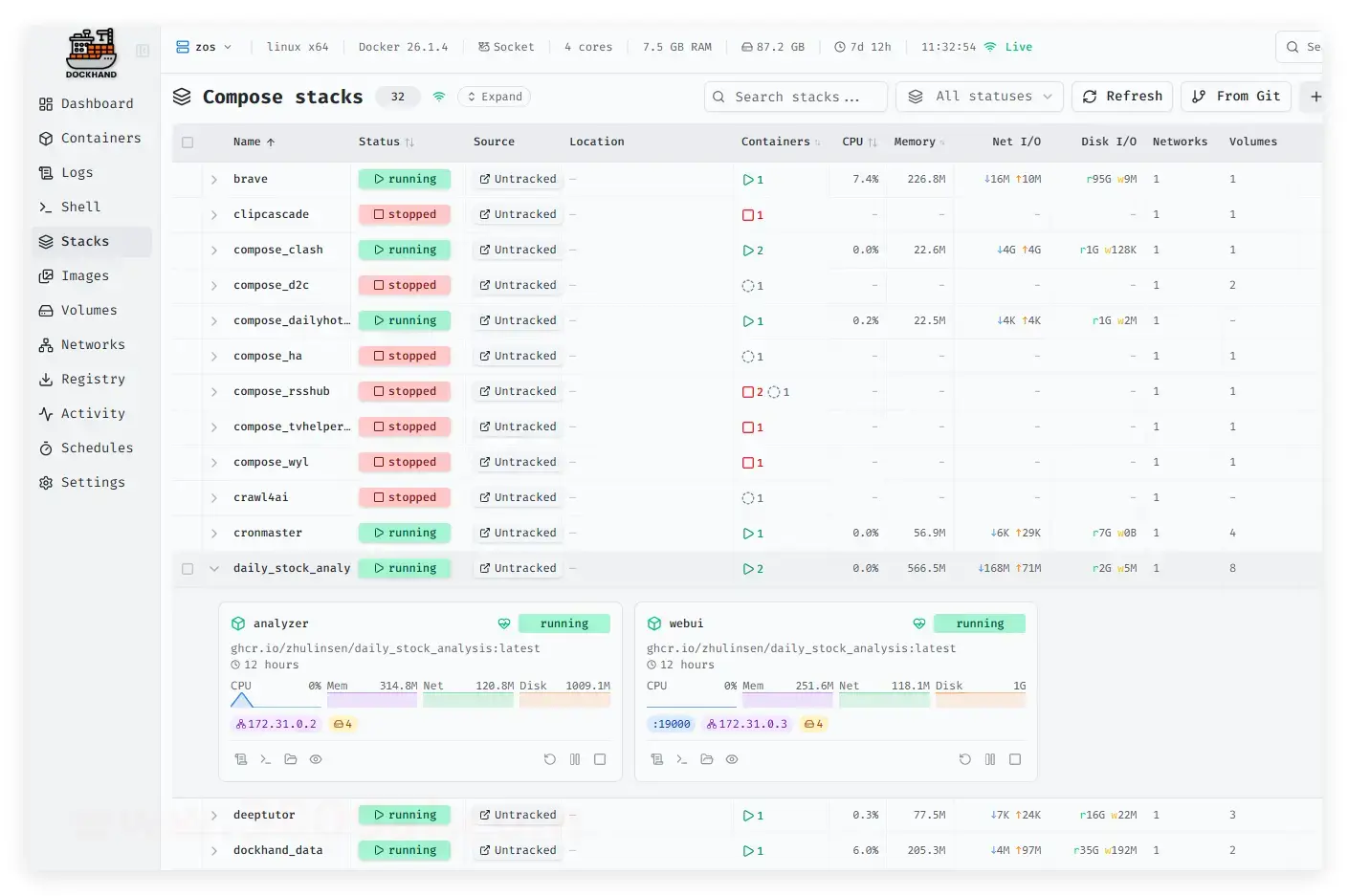
Task: Collapse the daily_stock_analy stack row
Action: [214, 569]
